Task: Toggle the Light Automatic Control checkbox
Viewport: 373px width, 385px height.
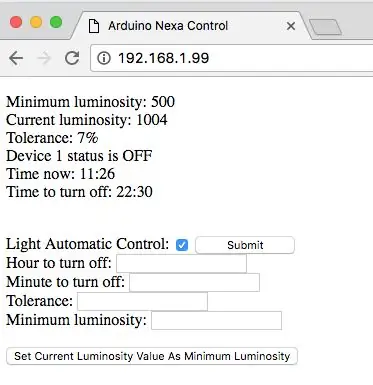Action: pos(182,245)
